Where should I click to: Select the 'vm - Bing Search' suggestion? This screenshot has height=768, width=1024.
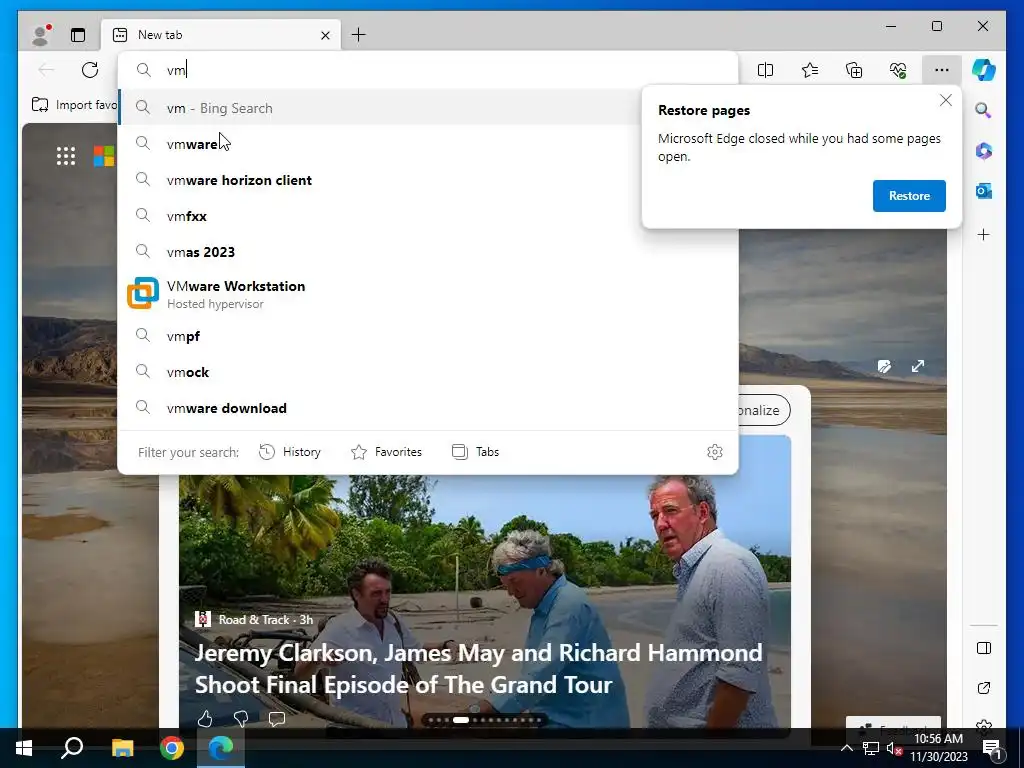tap(379, 108)
